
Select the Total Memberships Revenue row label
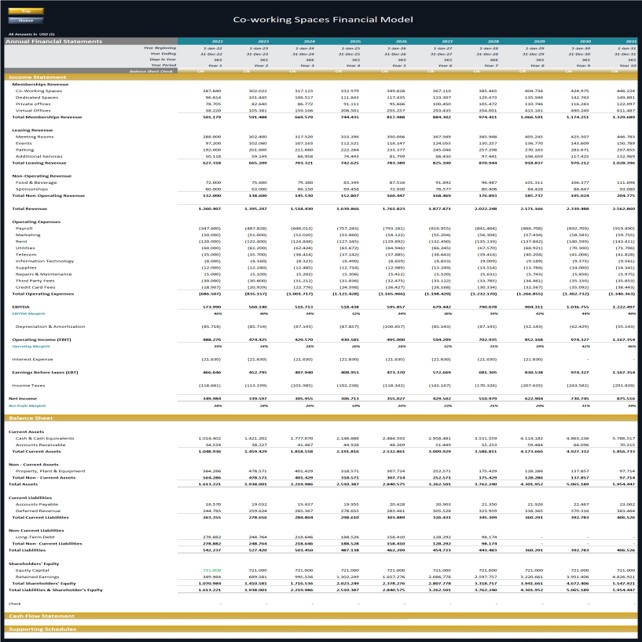(x=47, y=117)
